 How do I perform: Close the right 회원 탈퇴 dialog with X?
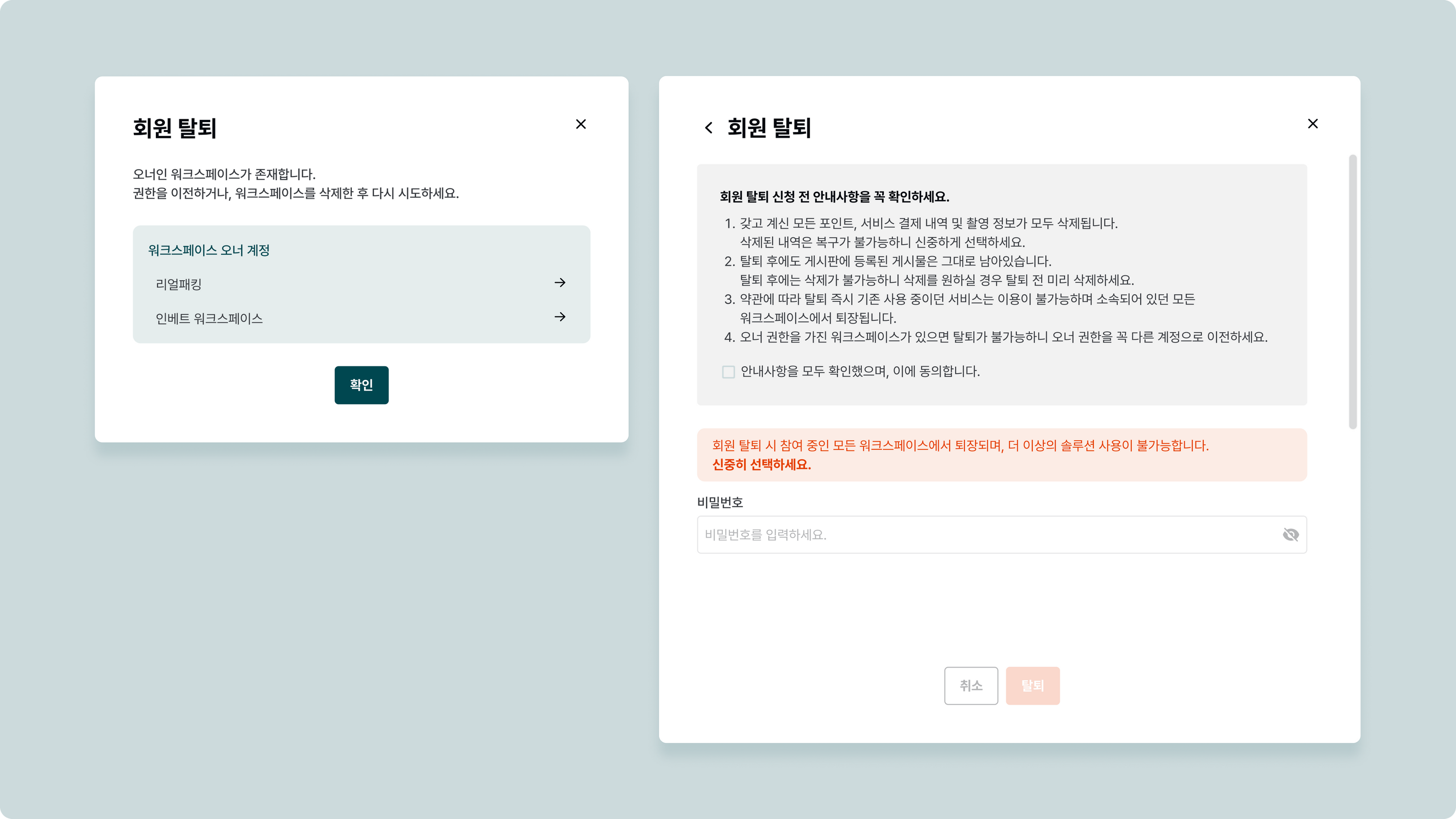click(x=1312, y=124)
